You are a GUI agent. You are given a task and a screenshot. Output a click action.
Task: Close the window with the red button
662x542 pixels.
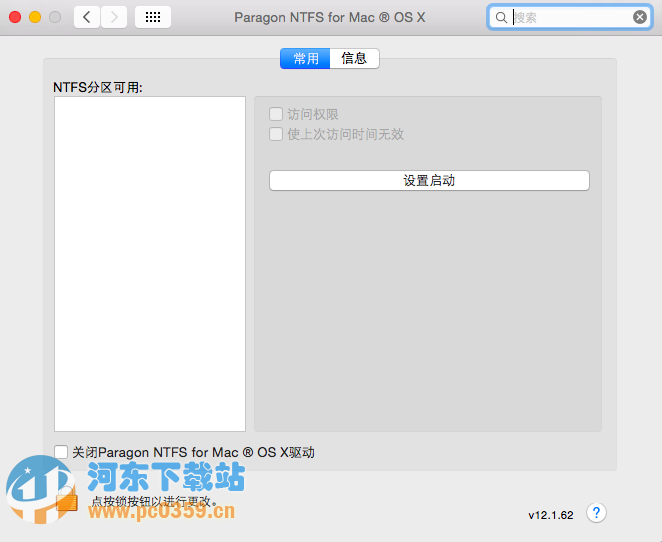tap(15, 17)
